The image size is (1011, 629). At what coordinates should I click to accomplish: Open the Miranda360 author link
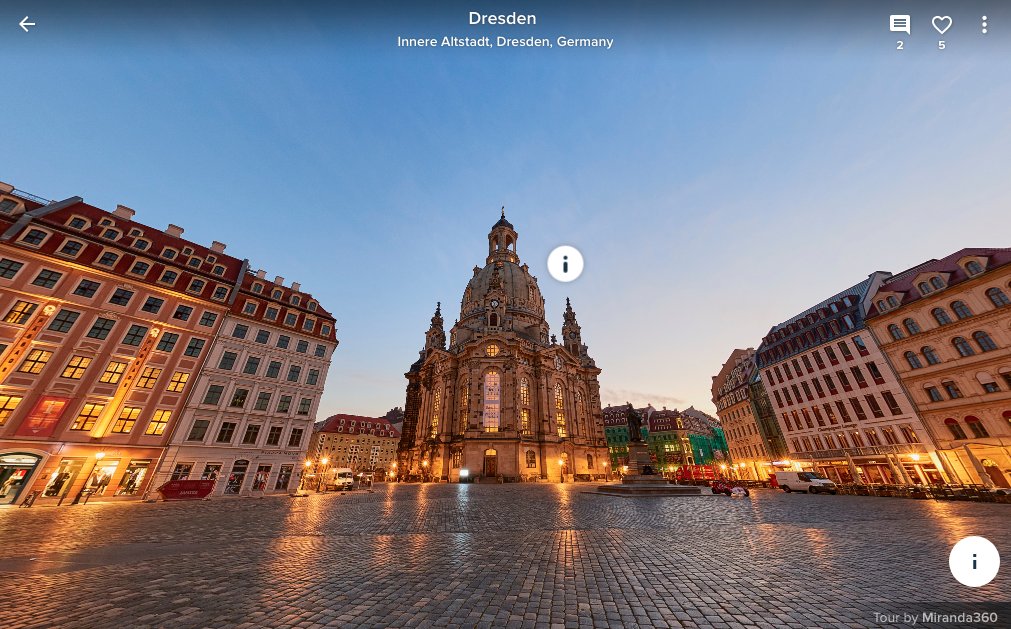click(x=959, y=617)
